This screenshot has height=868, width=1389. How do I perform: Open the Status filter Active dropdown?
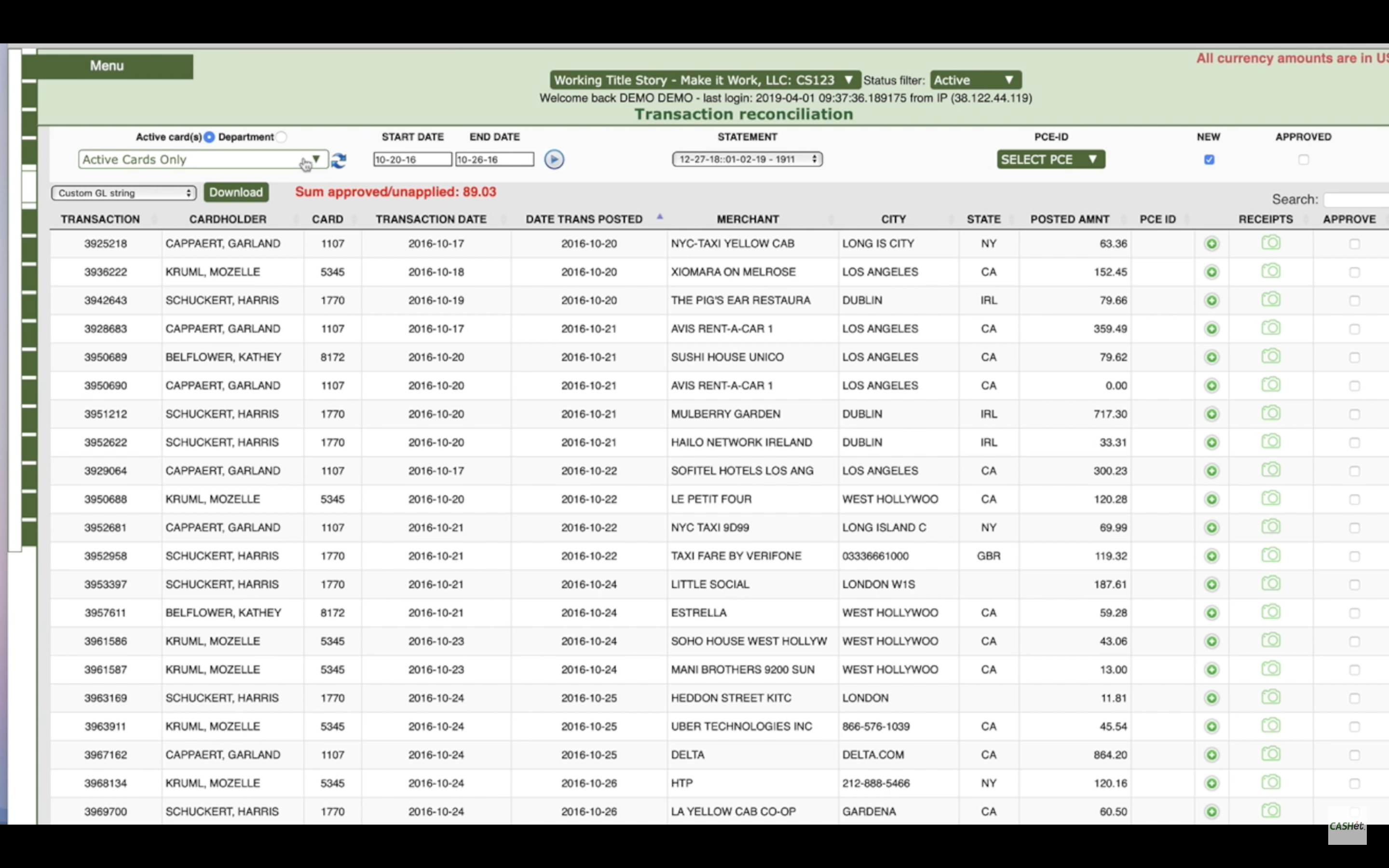point(975,80)
